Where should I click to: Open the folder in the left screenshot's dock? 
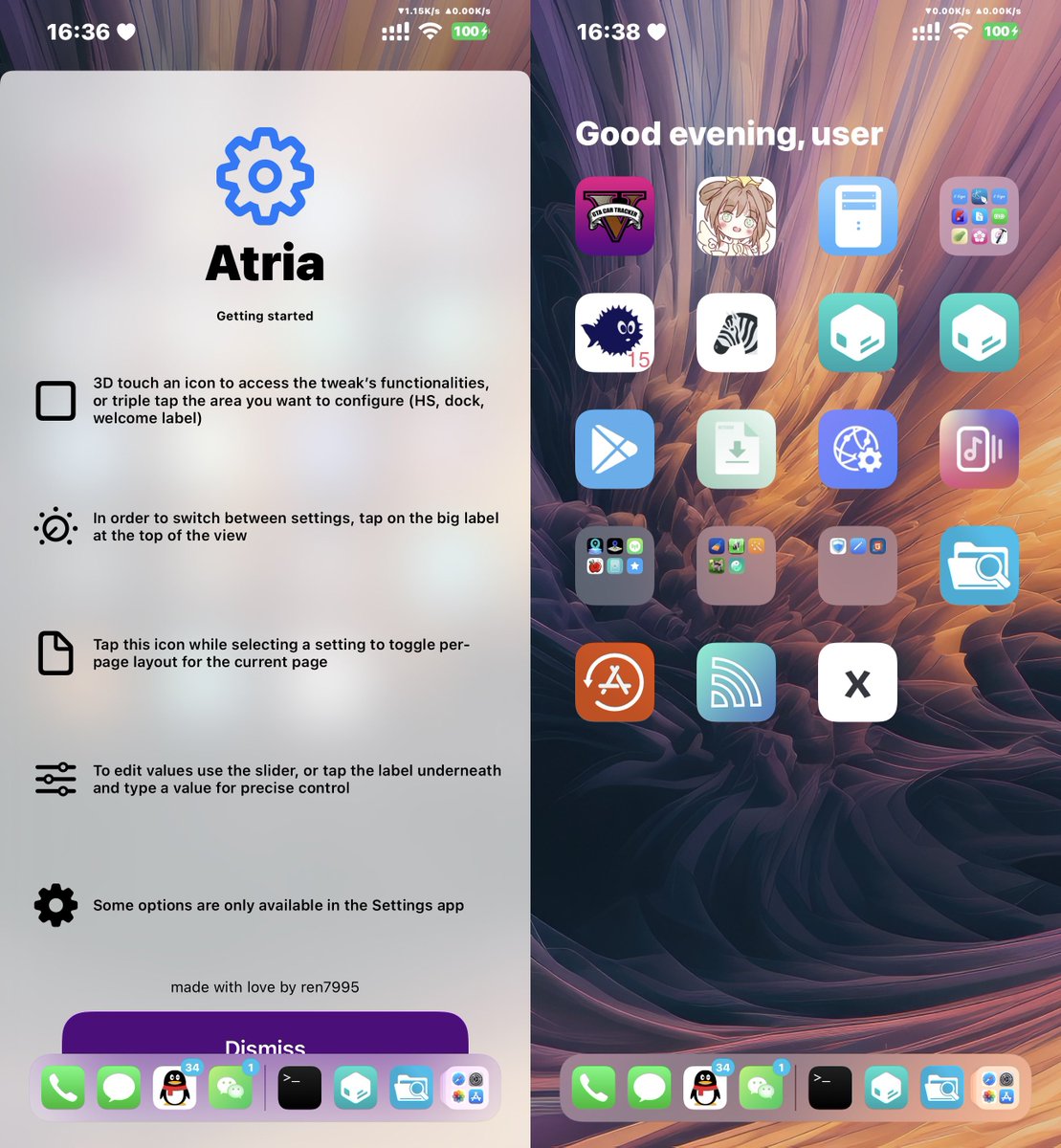pos(467,1088)
